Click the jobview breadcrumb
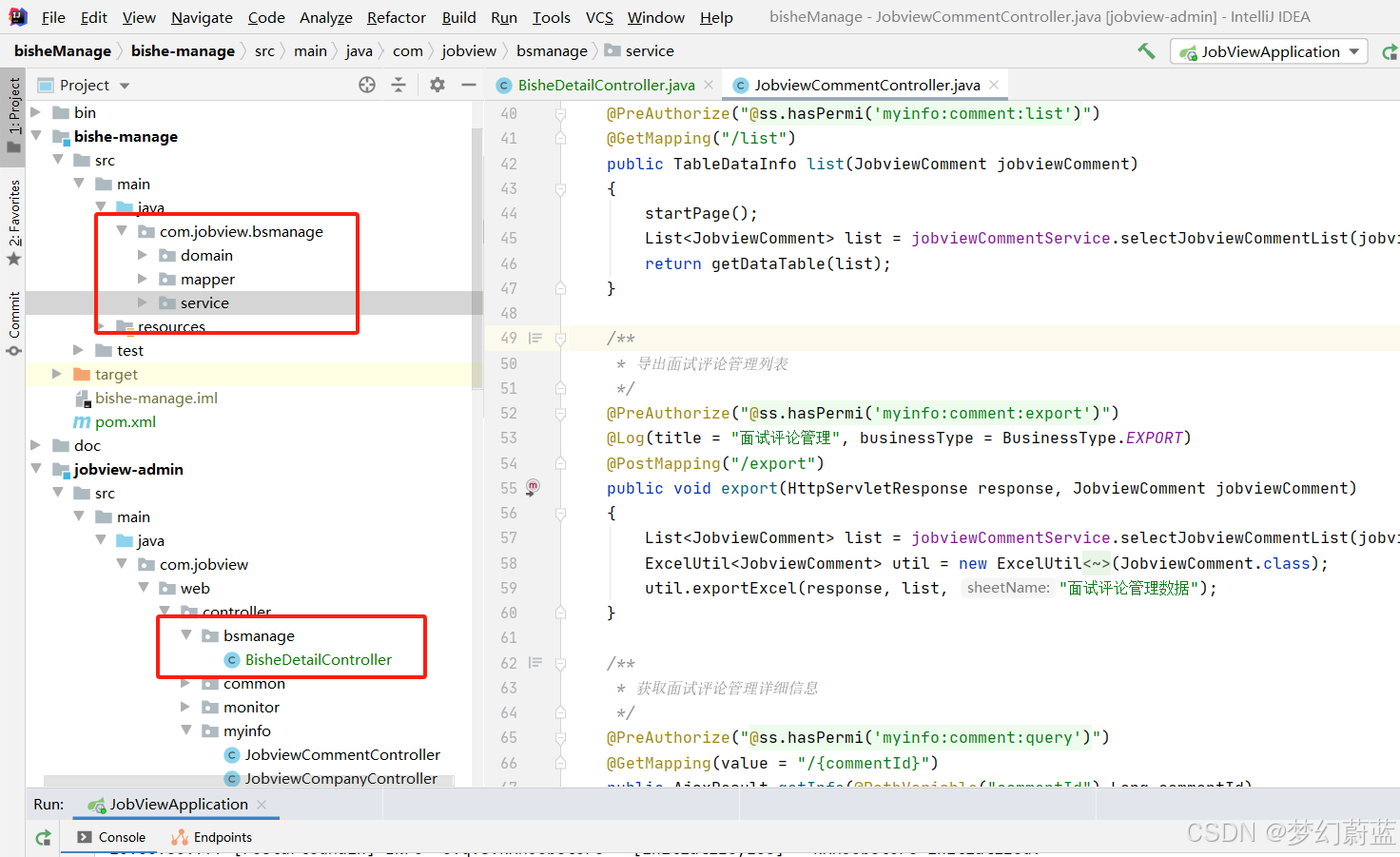The width and height of the screenshot is (1400, 857). tap(469, 51)
